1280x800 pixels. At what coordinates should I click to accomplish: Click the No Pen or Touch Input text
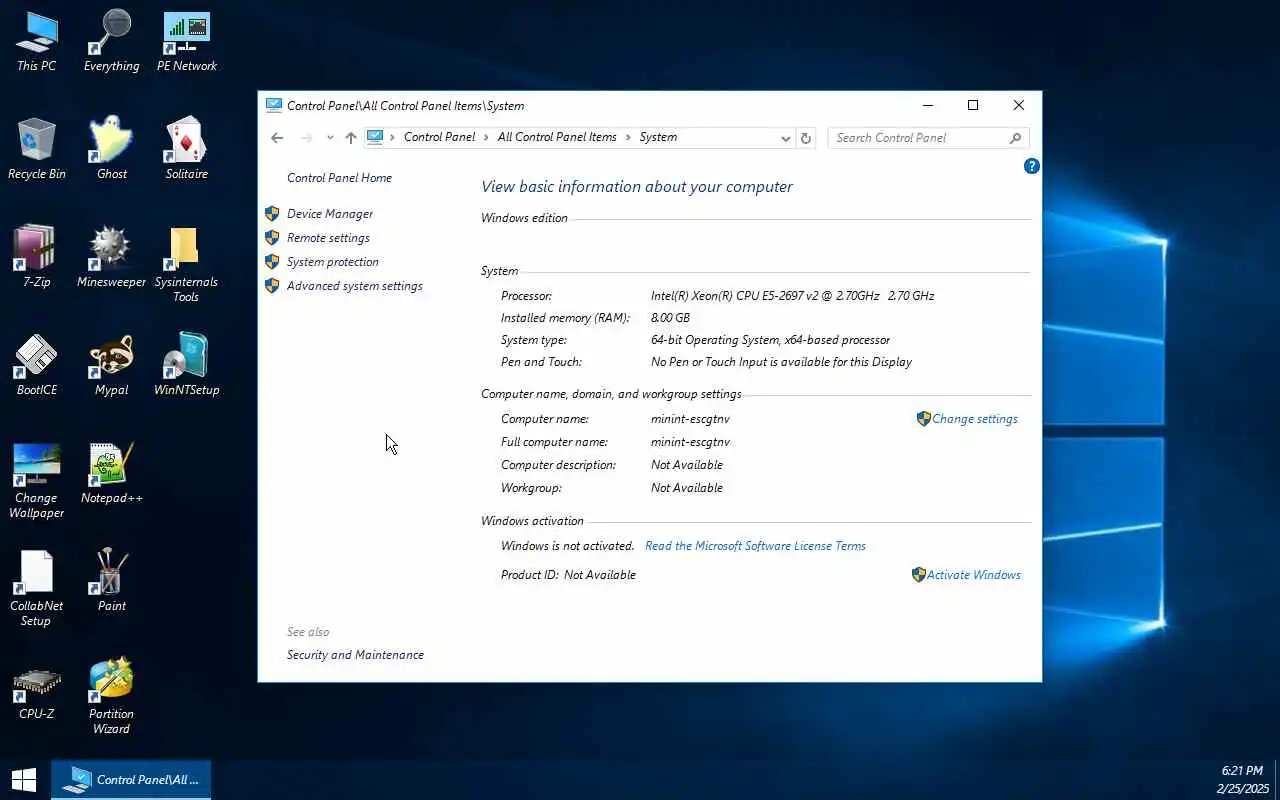(781, 362)
